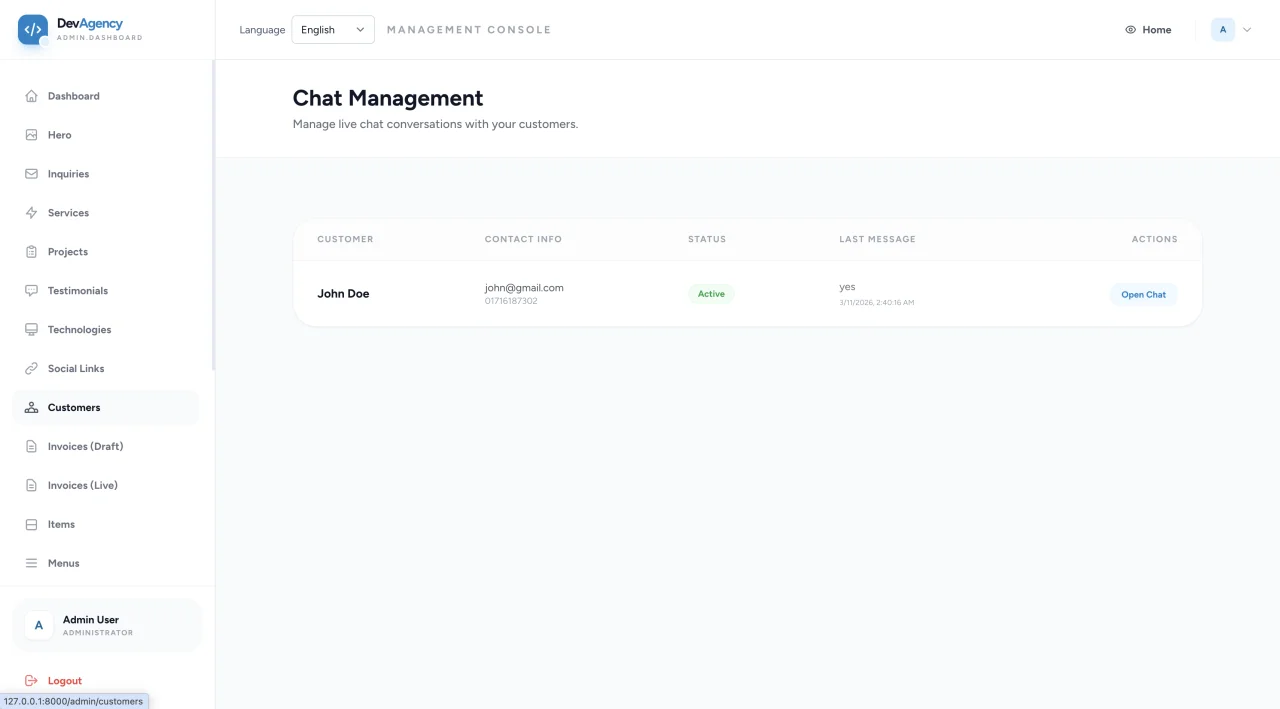
Task: Click the CONTACT INFO column header
Action: click(x=523, y=240)
